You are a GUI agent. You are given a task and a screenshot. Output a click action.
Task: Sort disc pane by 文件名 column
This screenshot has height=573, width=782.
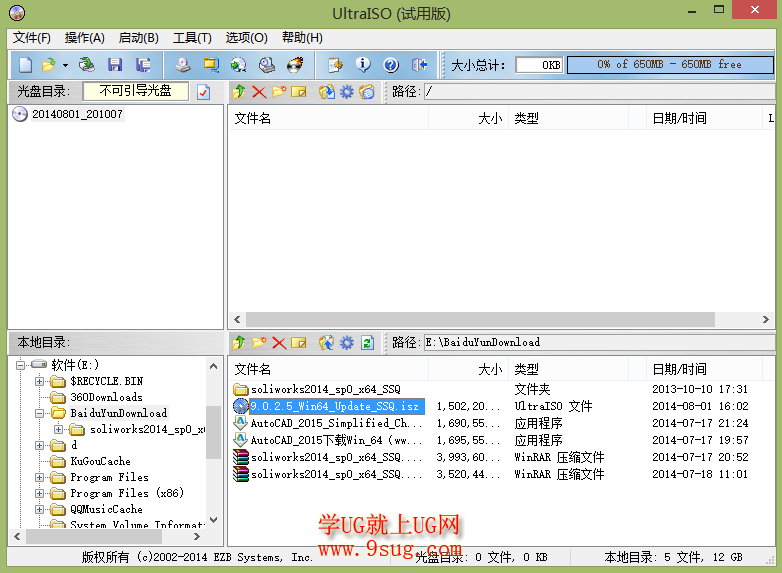pyautogui.click(x=328, y=119)
